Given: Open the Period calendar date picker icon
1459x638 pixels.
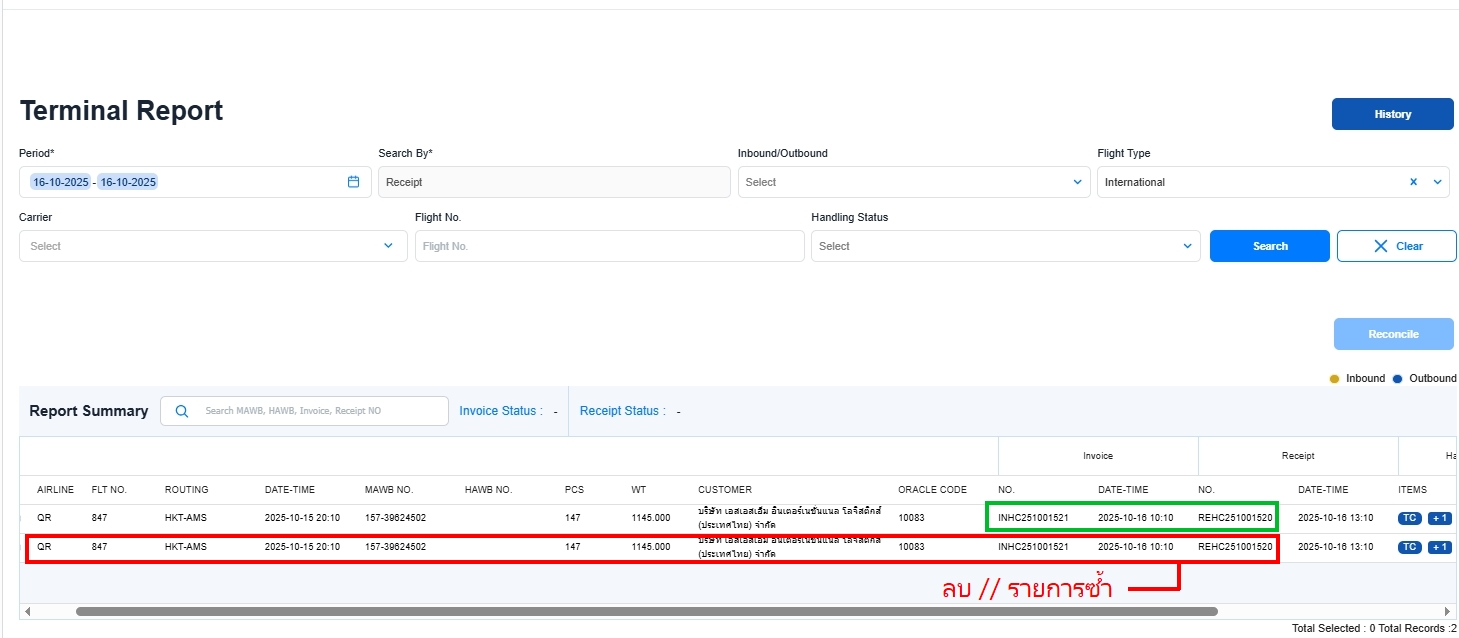Looking at the screenshot, I should 353,182.
